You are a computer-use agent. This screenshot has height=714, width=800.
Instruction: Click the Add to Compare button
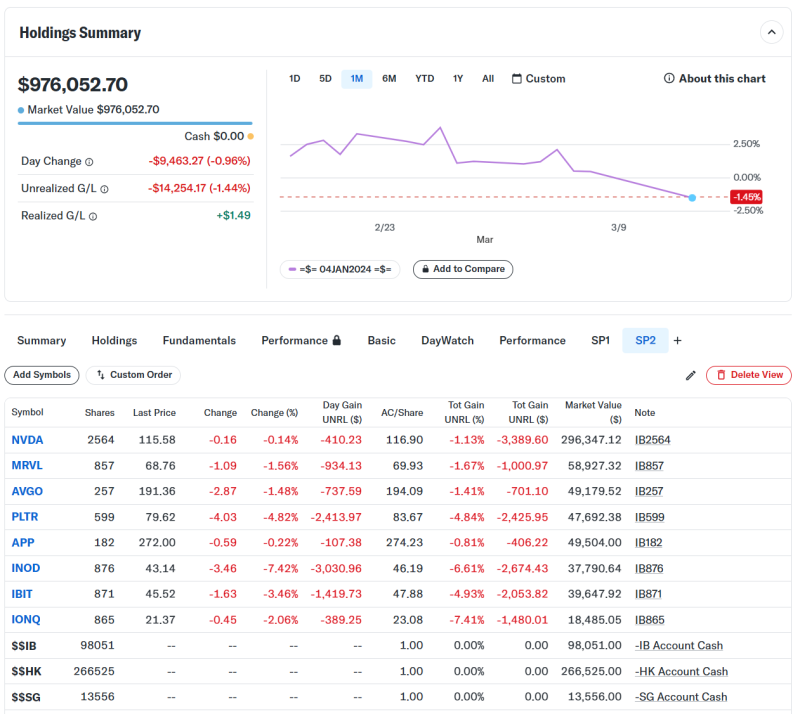[x=463, y=269]
